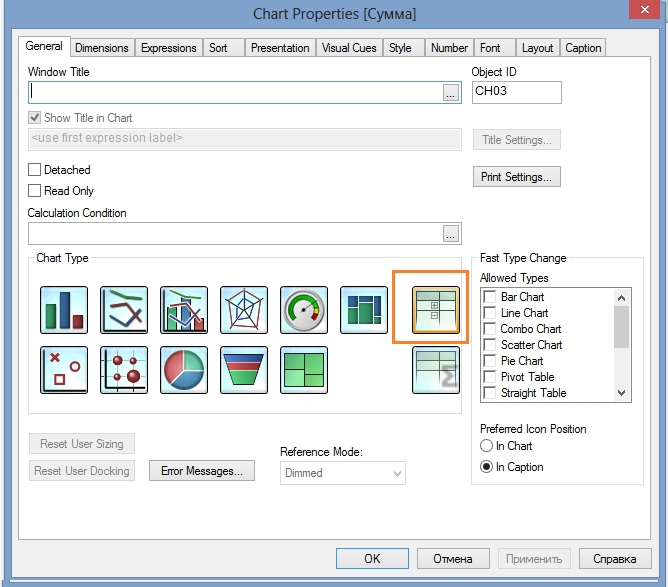This screenshot has height=587, width=668.
Task: Confirm with the OK button
Action: 372,558
